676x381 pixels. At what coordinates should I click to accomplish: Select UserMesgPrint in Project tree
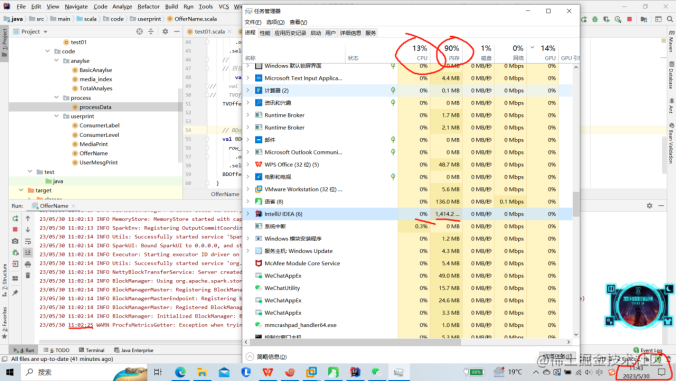98,162
